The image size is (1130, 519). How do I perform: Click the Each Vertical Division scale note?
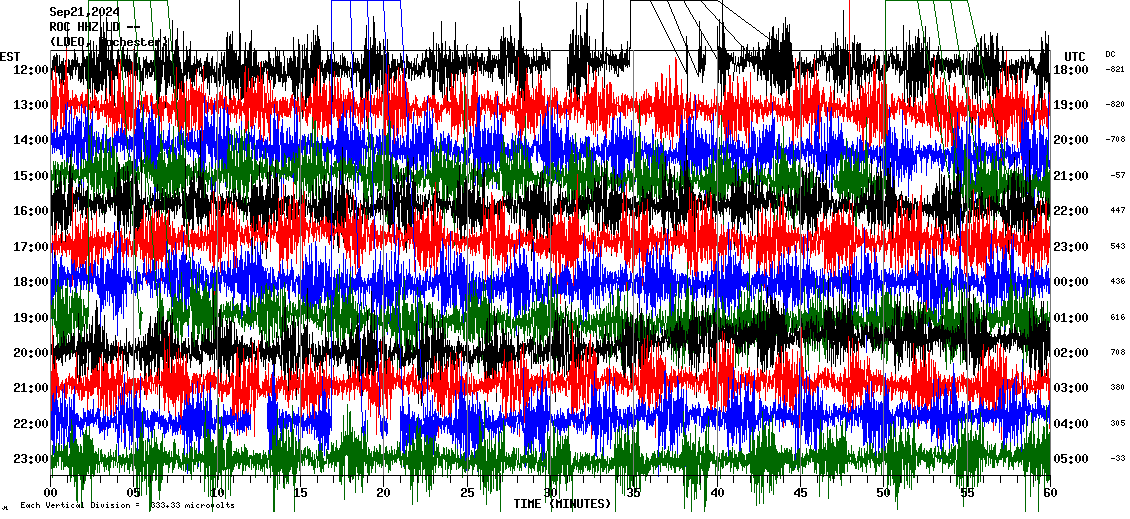[x=127, y=506]
